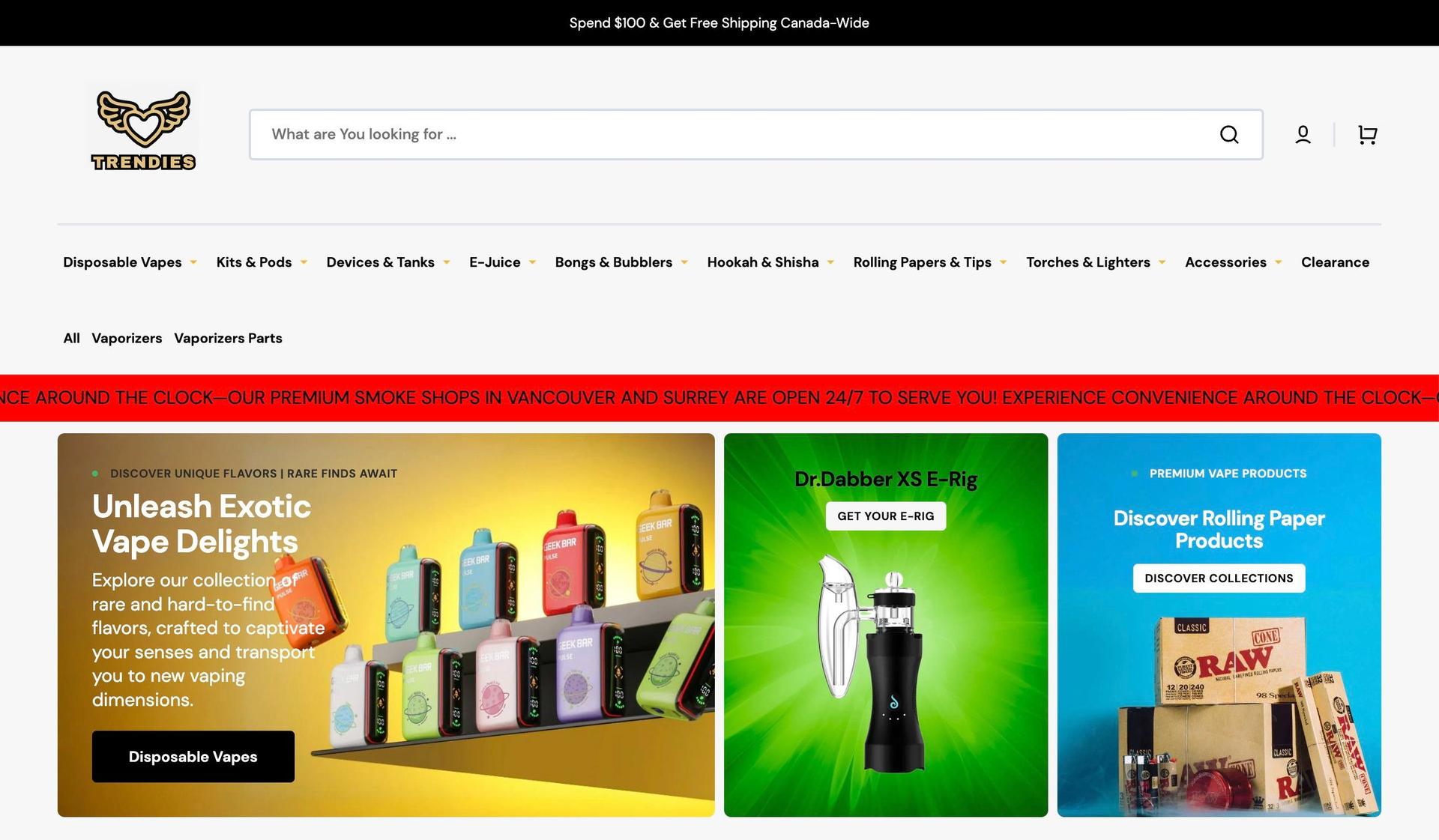Expand the Rolling Papers & Tips dropdown arrow
The height and width of the screenshot is (840, 1439).
(1003, 262)
